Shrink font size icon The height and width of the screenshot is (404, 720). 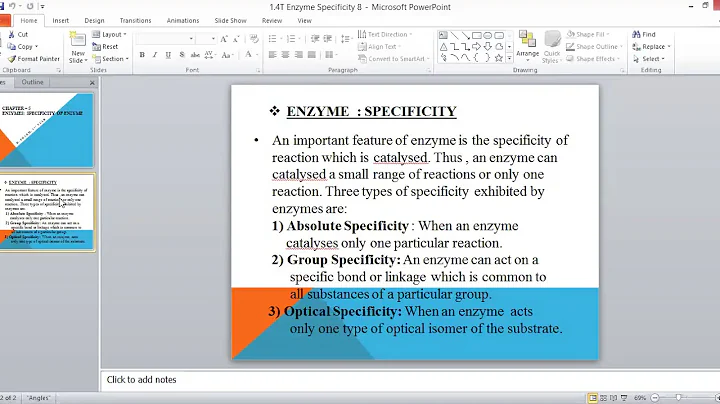236,39
